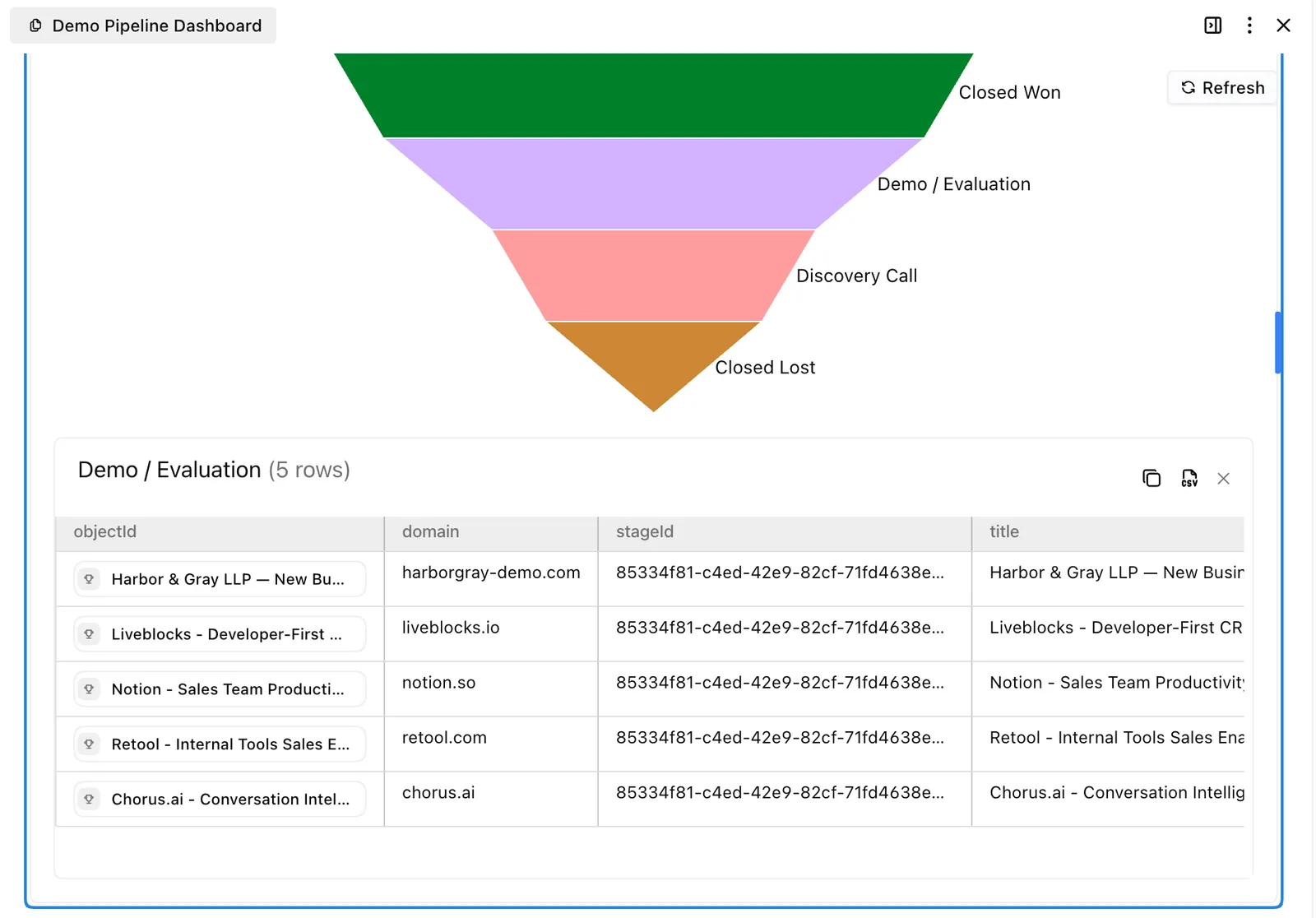Click the Discovery Call funnel label
Image resolution: width=1316 pixels, height=918 pixels.
(x=856, y=276)
